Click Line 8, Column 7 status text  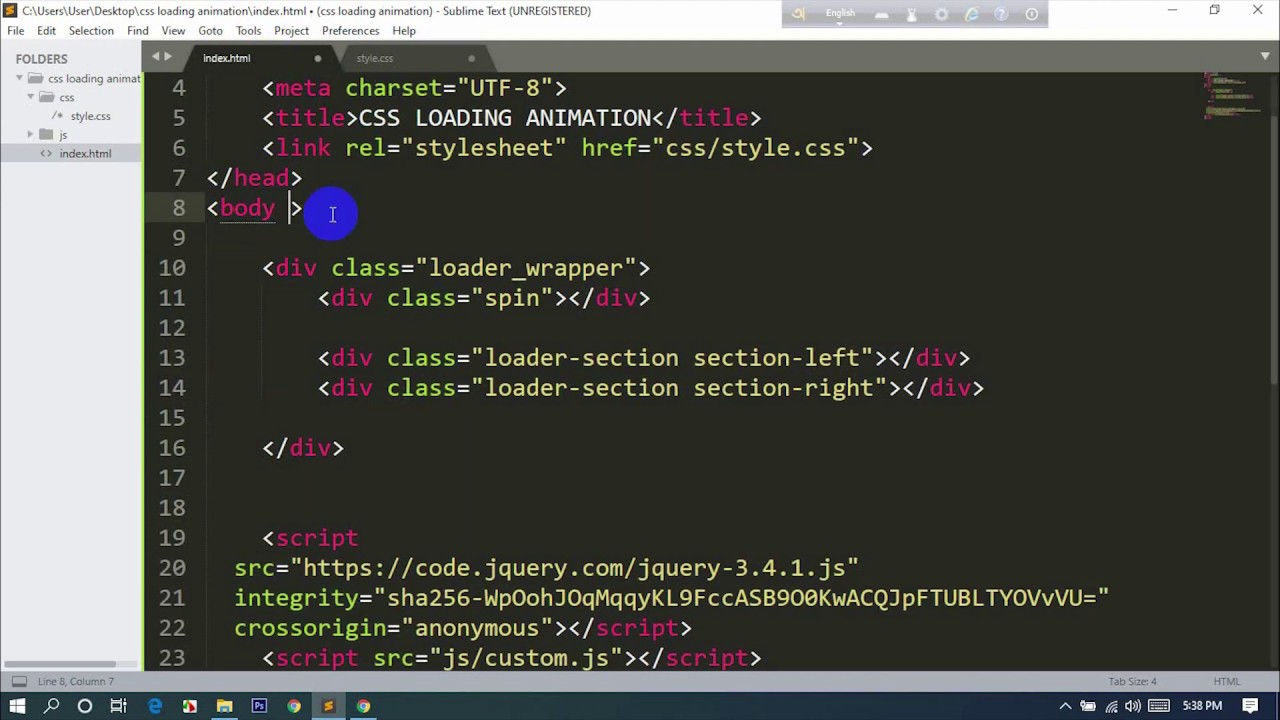(x=76, y=682)
